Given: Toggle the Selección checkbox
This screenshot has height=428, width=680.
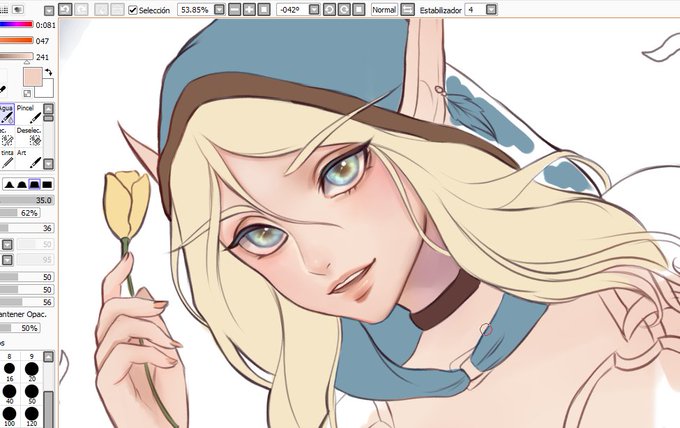Looking at the screenshot, I should tap(133, 10).
